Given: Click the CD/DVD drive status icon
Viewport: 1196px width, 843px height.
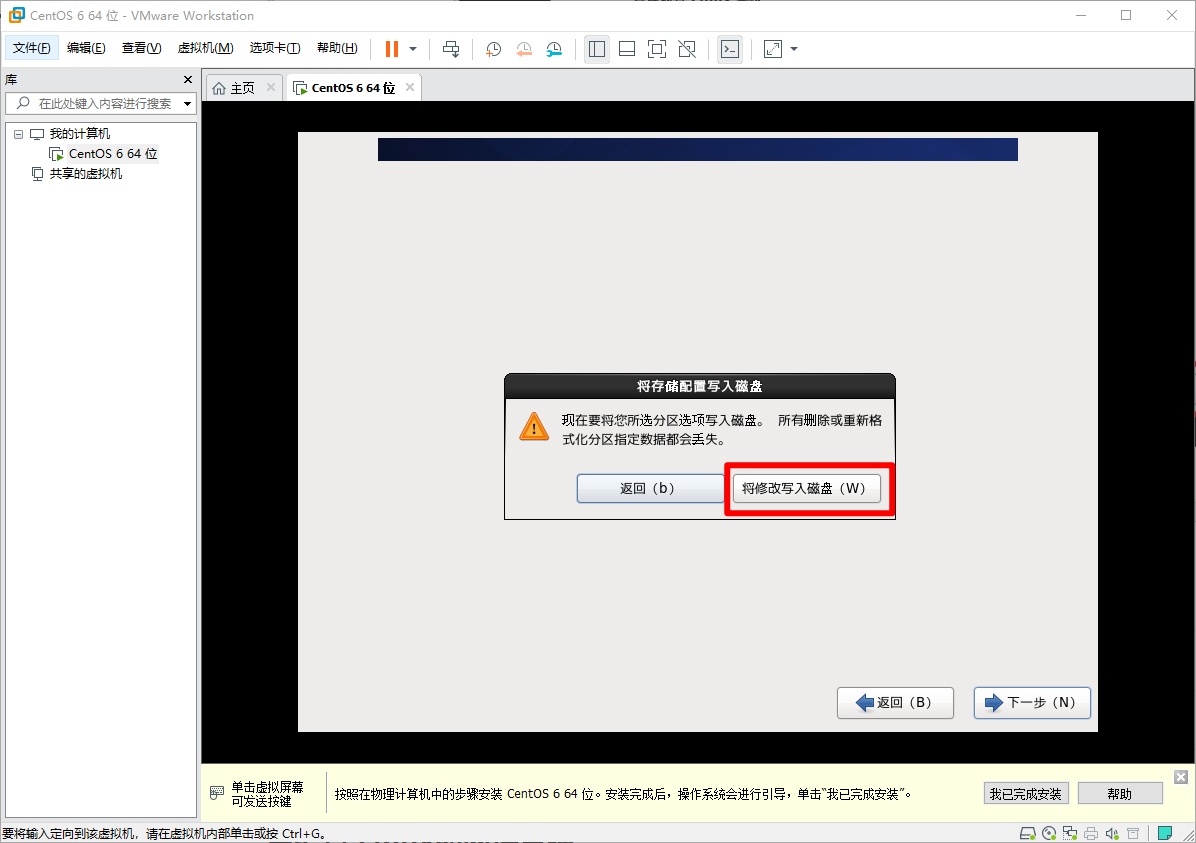Looking at the screenshot, I should pos(1049,833).
